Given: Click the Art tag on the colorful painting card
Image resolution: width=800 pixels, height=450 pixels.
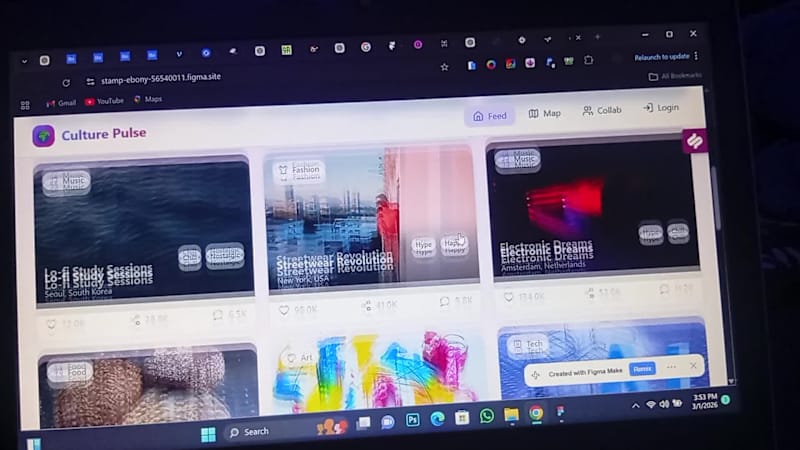Looking at the screenshot, I should [x=299, y=358].
